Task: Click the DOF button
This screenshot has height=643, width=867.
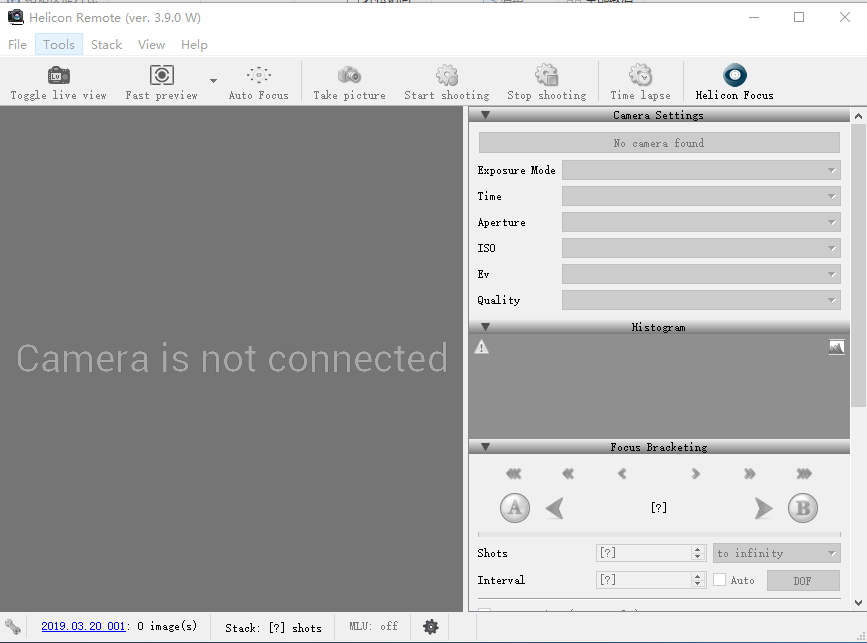Action: click(802, 581)
